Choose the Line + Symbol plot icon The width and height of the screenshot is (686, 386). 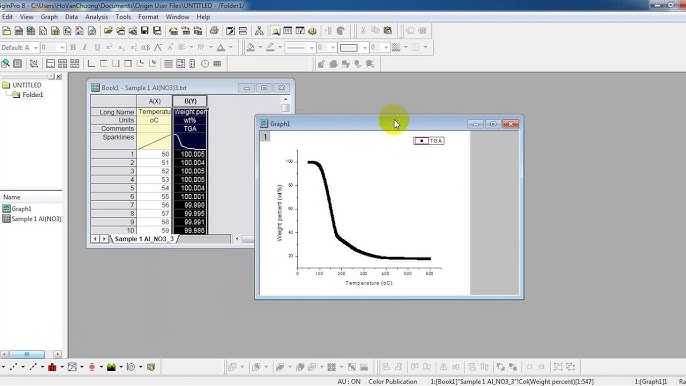[x=33, y=367]
